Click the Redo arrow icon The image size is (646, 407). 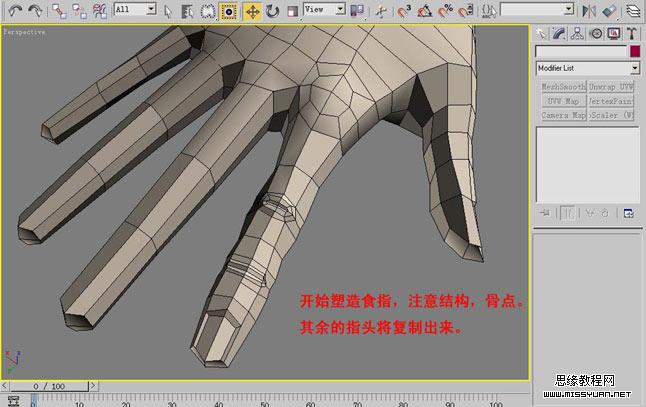35,11
